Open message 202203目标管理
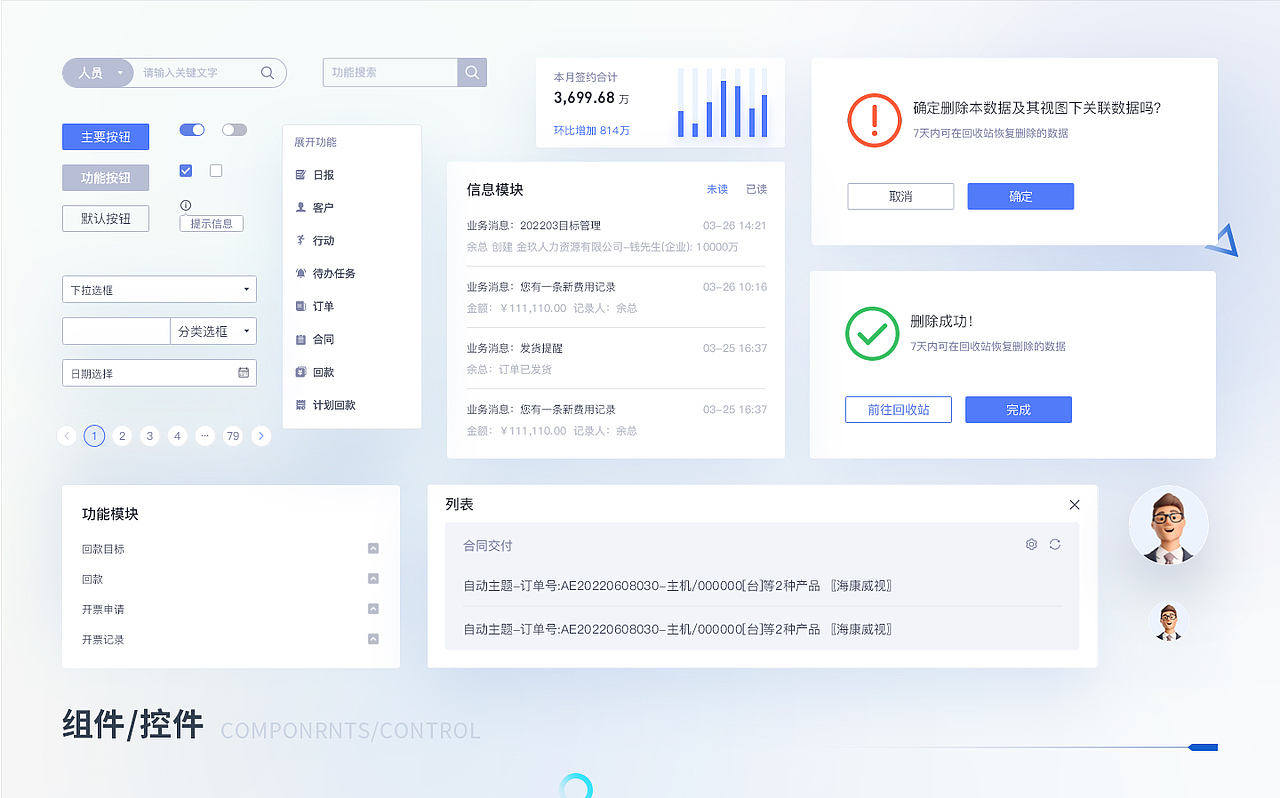Screen dimensions: 1280x798 (617, 236)
